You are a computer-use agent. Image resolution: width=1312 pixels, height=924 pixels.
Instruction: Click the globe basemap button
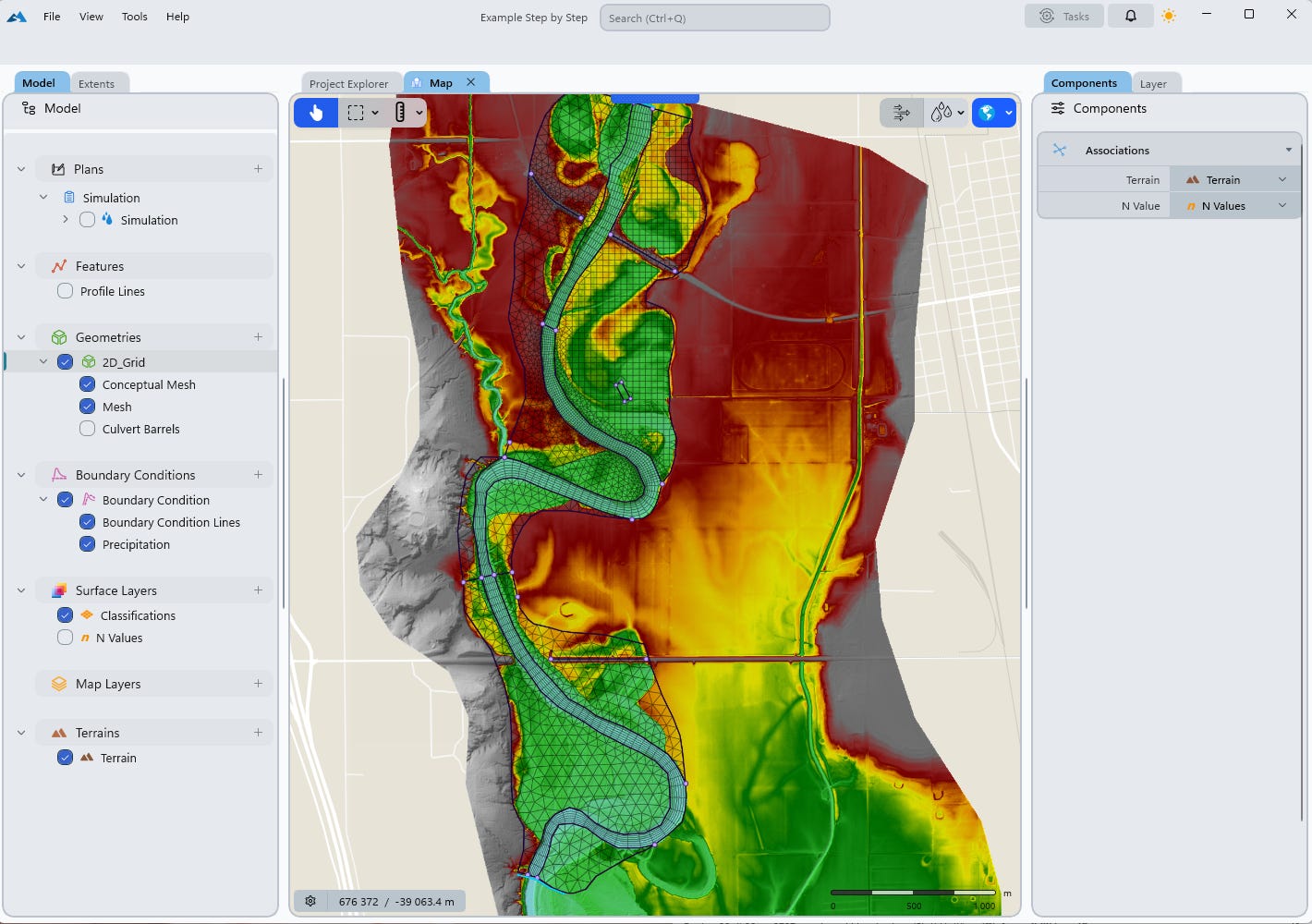[x=987, y=113]
